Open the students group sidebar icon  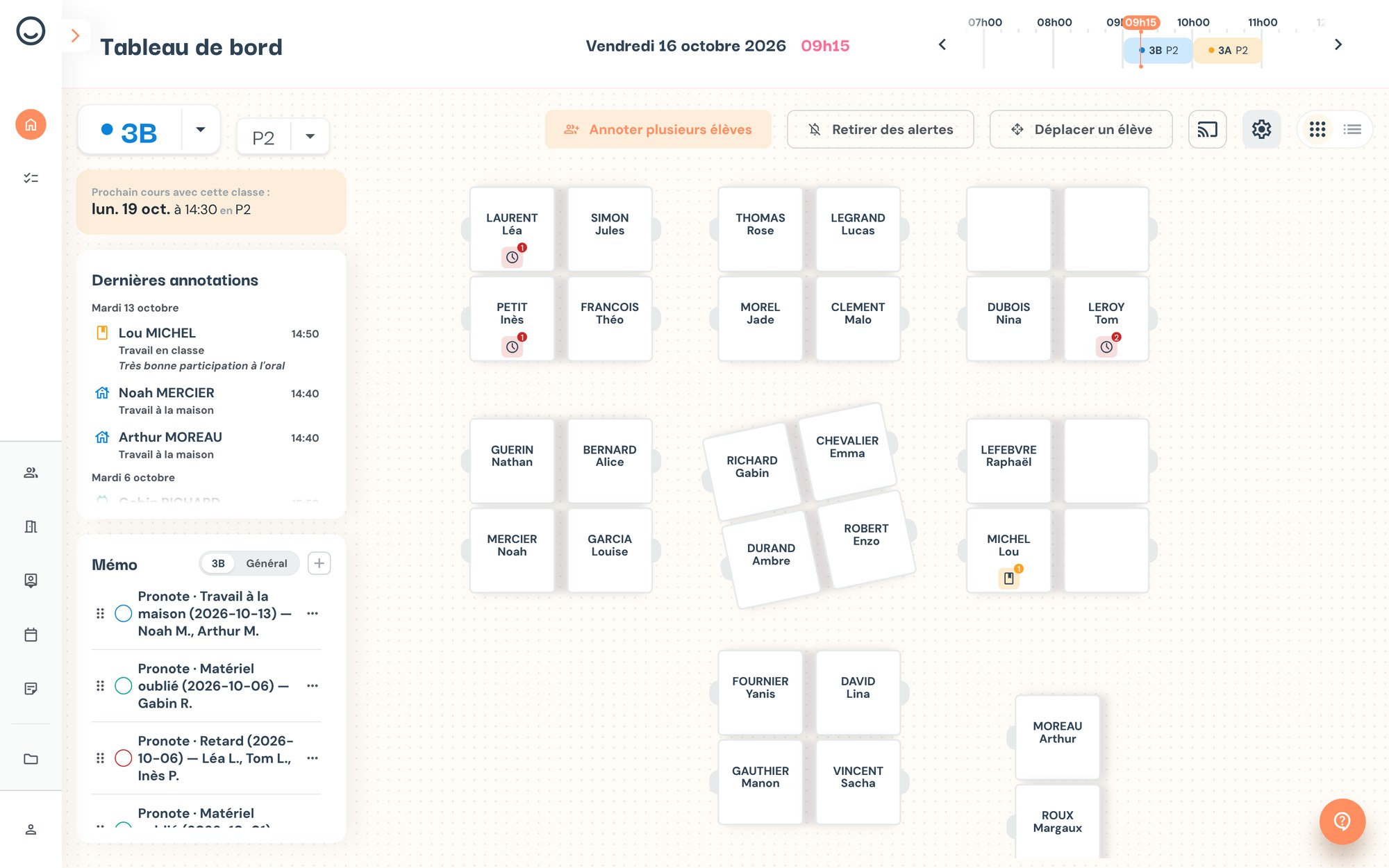[x=31, y=473]
